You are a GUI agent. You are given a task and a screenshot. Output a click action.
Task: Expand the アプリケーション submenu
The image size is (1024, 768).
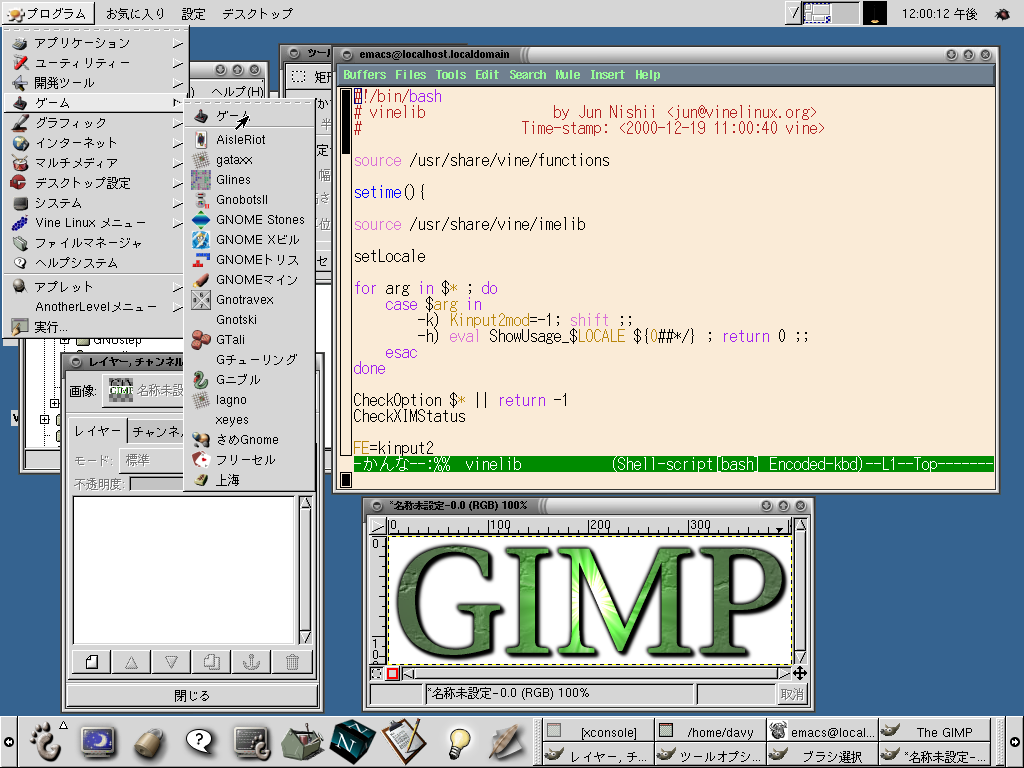[95, 43]
